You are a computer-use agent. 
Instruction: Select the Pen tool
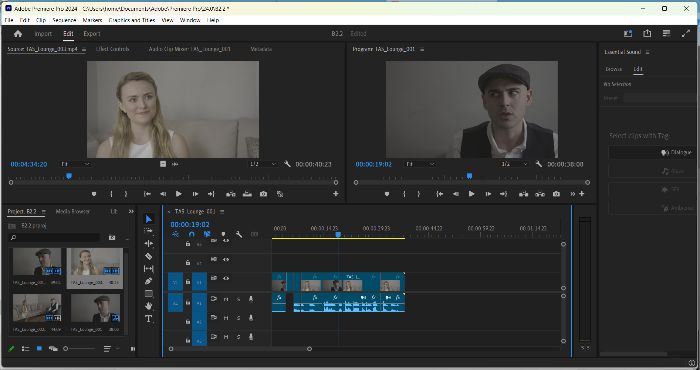149,281
